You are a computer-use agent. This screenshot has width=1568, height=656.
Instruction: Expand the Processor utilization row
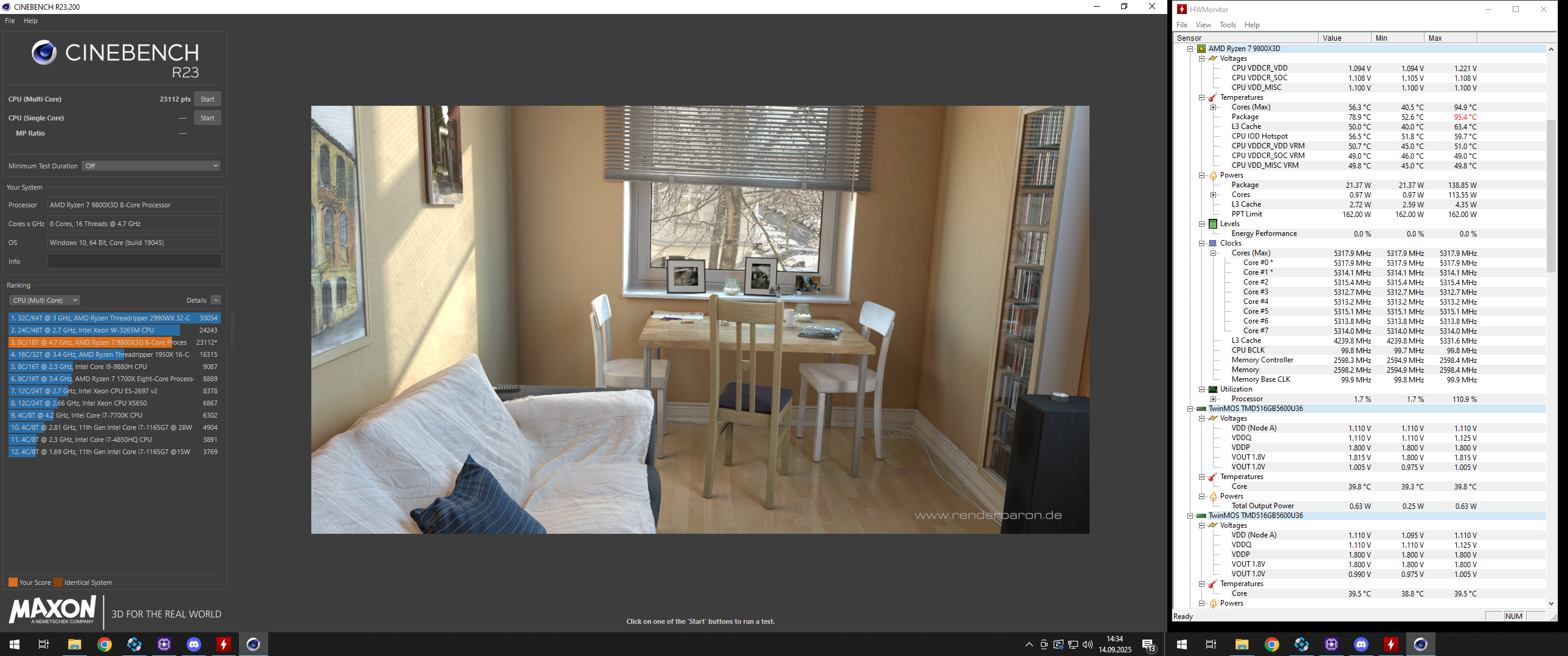1213,399
